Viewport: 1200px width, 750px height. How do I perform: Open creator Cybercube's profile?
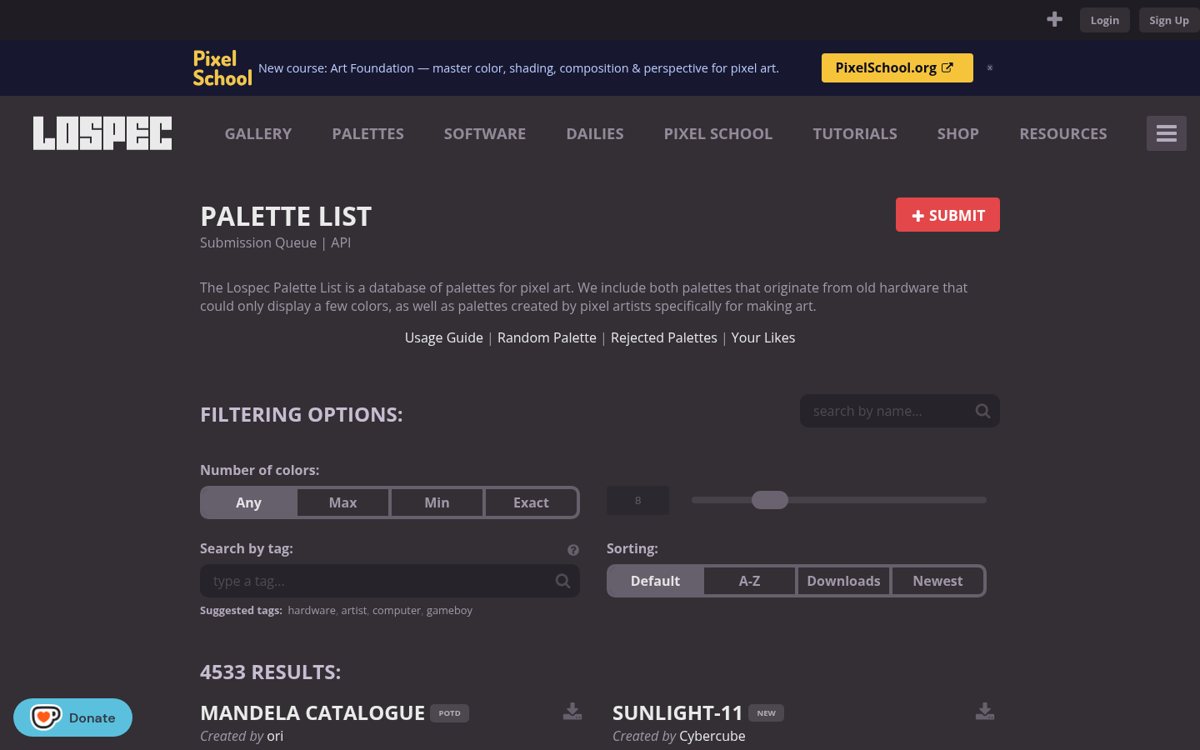click(712, 736)
